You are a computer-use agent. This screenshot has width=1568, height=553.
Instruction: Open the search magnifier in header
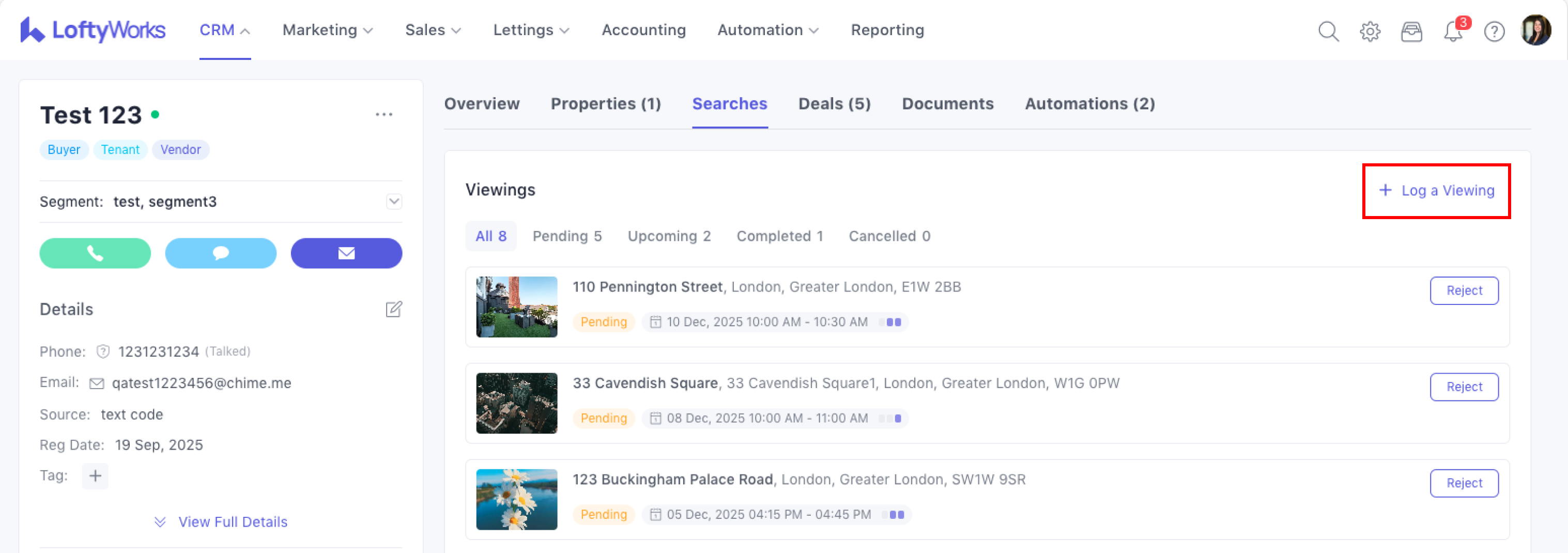pyautogui.click(x=1328, y=31)
